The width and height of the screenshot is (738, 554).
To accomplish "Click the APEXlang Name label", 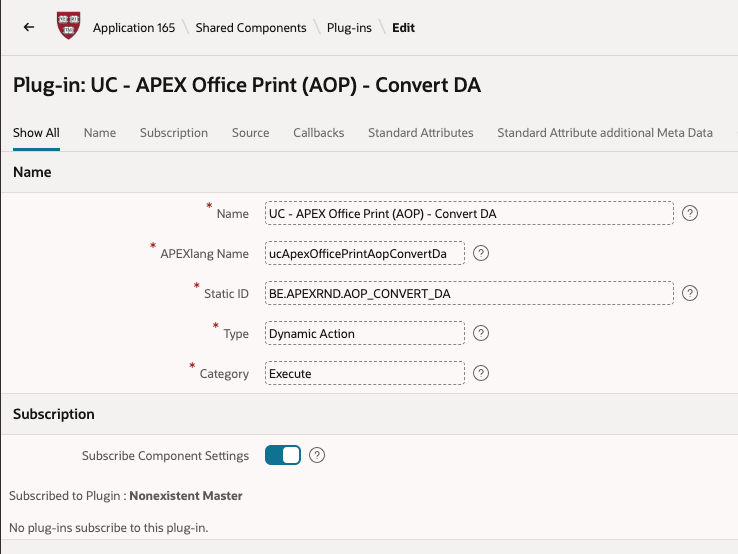I will coord(204,254).
